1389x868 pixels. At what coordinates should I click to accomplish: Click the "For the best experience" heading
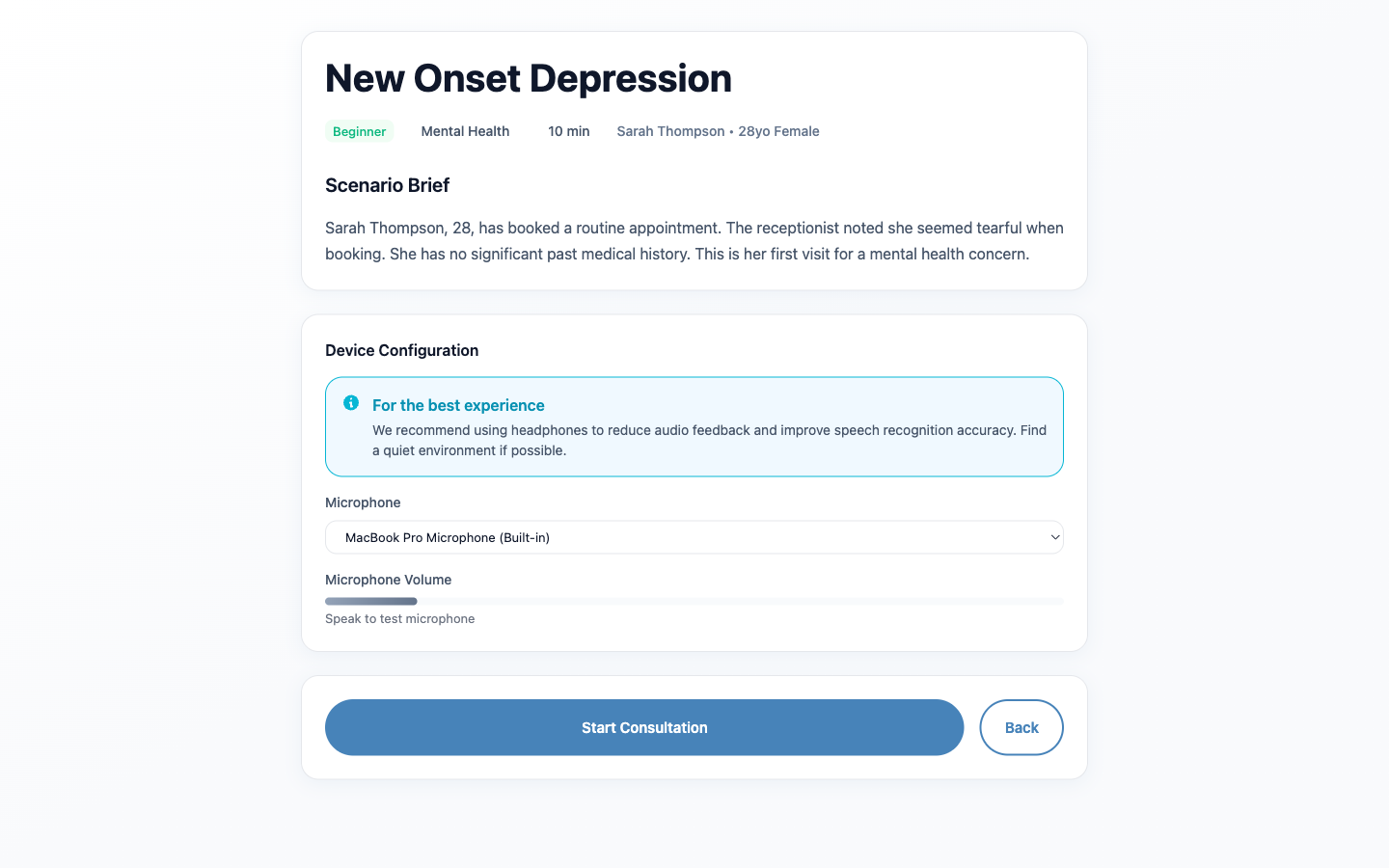tap(458, 405)
